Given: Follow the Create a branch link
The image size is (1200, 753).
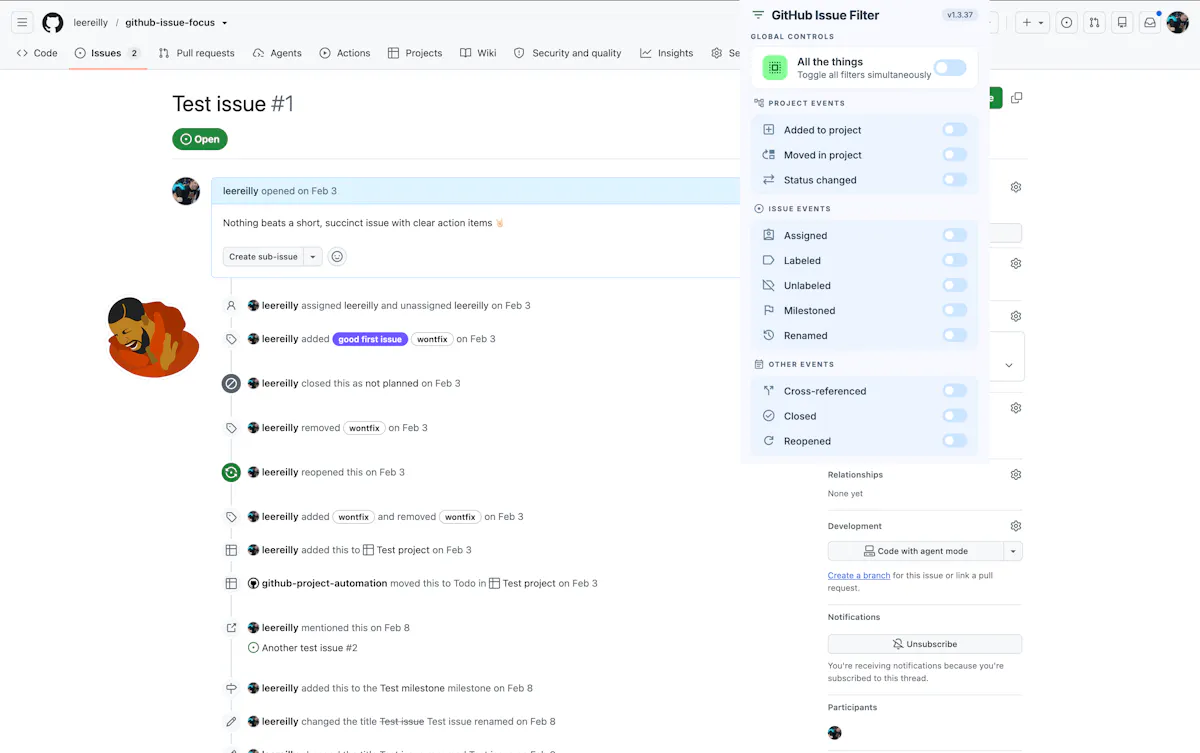Looking at the screenshot, I should (x=859, y=575).
